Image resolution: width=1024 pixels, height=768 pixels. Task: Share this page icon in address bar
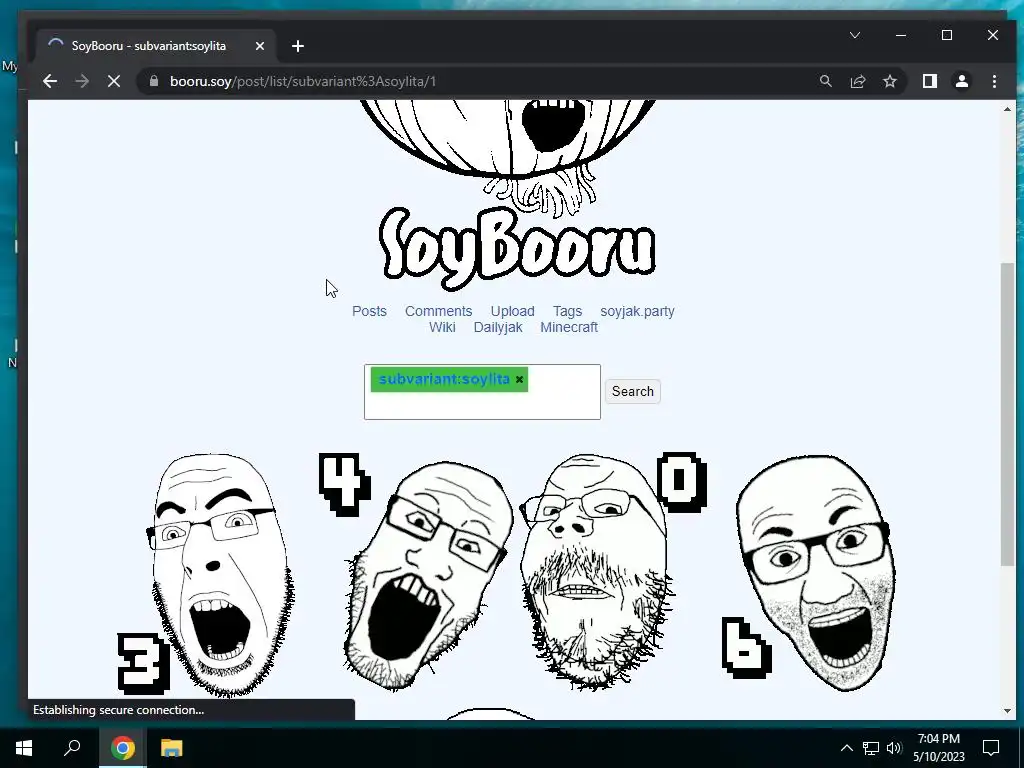857,81
